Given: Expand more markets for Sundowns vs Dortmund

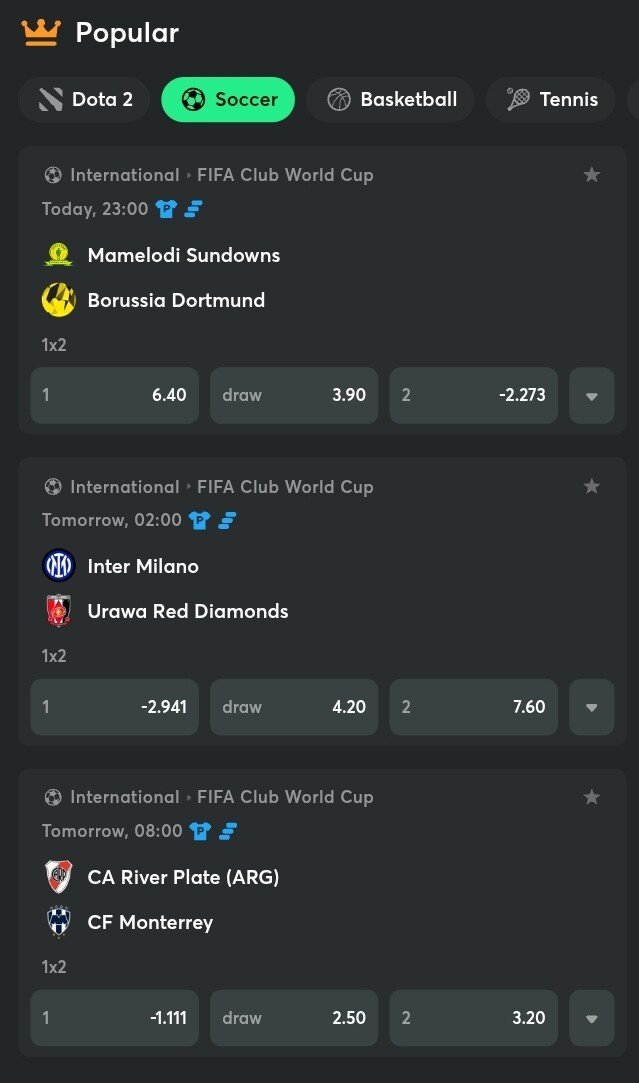Looking at the screenshot, I should click(x=591, y=395).
